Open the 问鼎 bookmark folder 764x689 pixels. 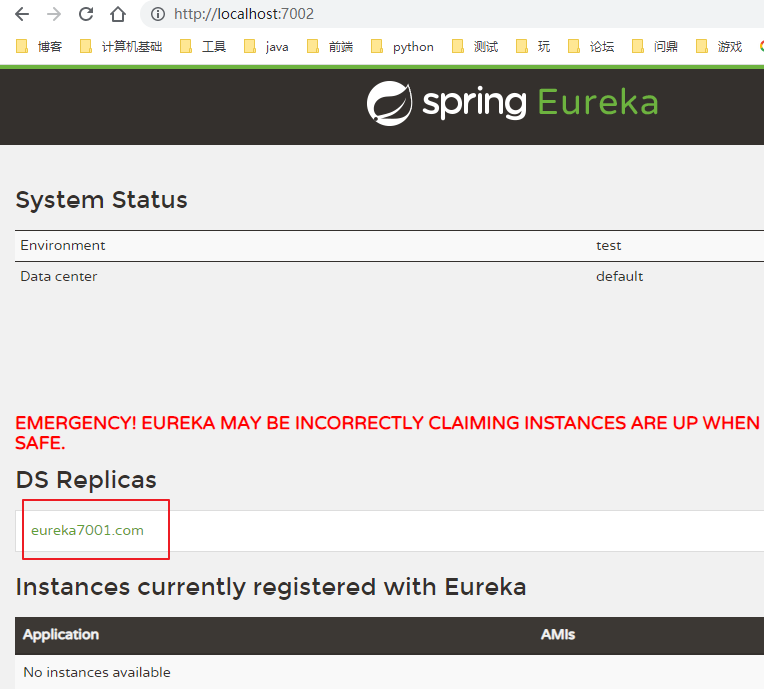[x=655, y=47]
